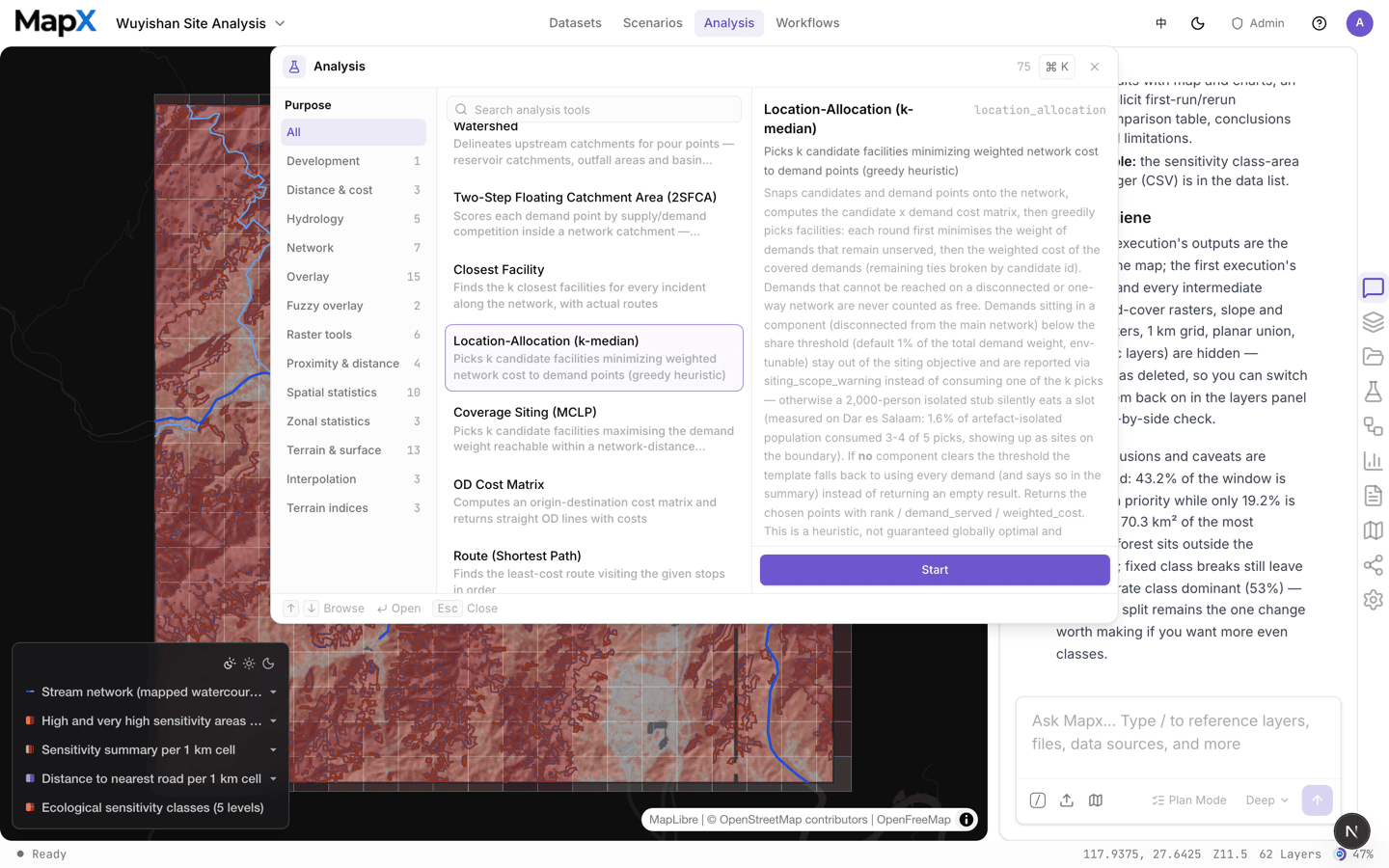Open the Deep reasoning level dropdown

(x=1266, y=800)
